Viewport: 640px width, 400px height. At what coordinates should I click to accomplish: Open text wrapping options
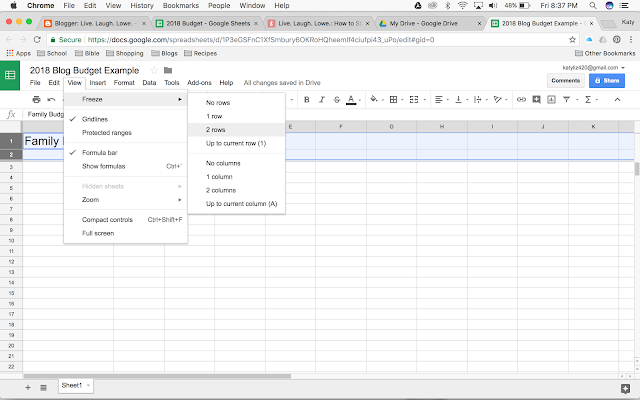pyautogui.click(x=478, y=99)
